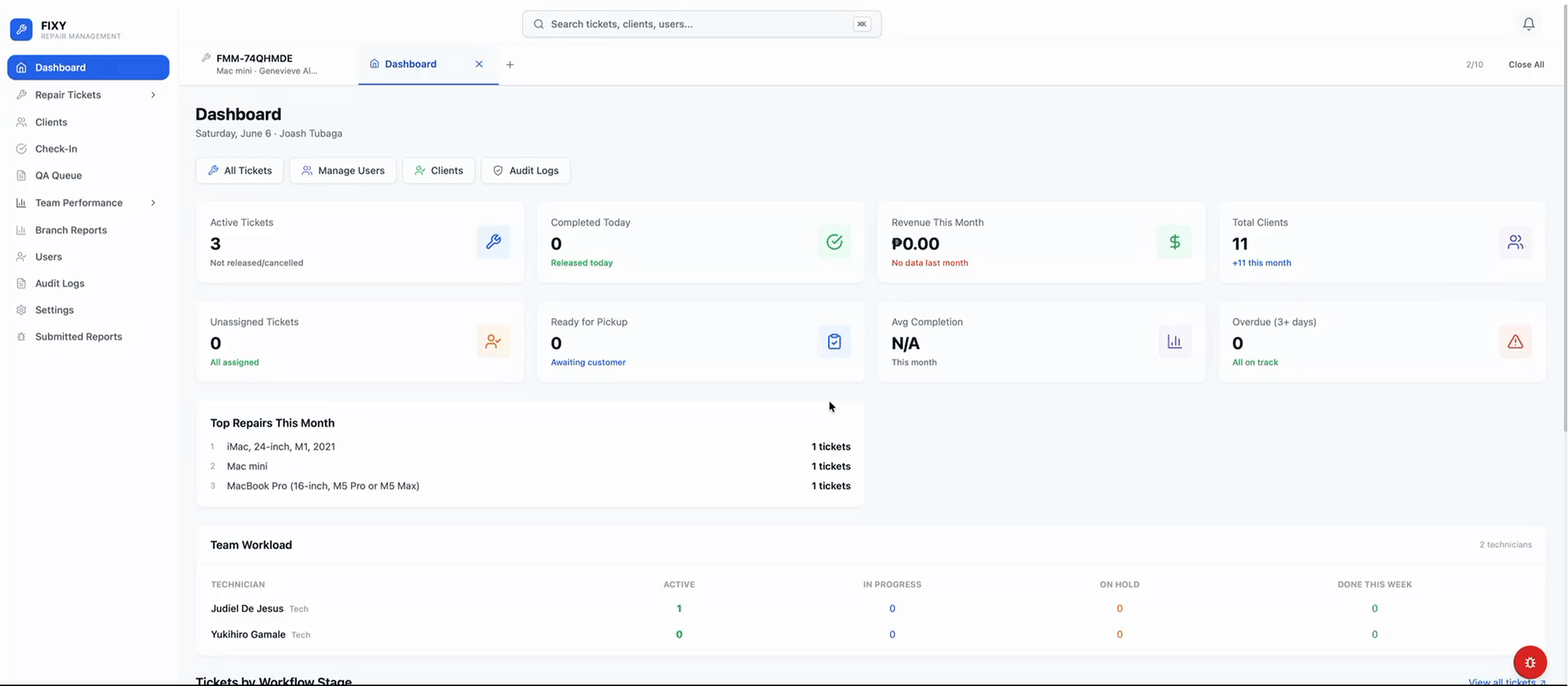Click the Settings gear icon in sidebar

[x=21, y=310]
